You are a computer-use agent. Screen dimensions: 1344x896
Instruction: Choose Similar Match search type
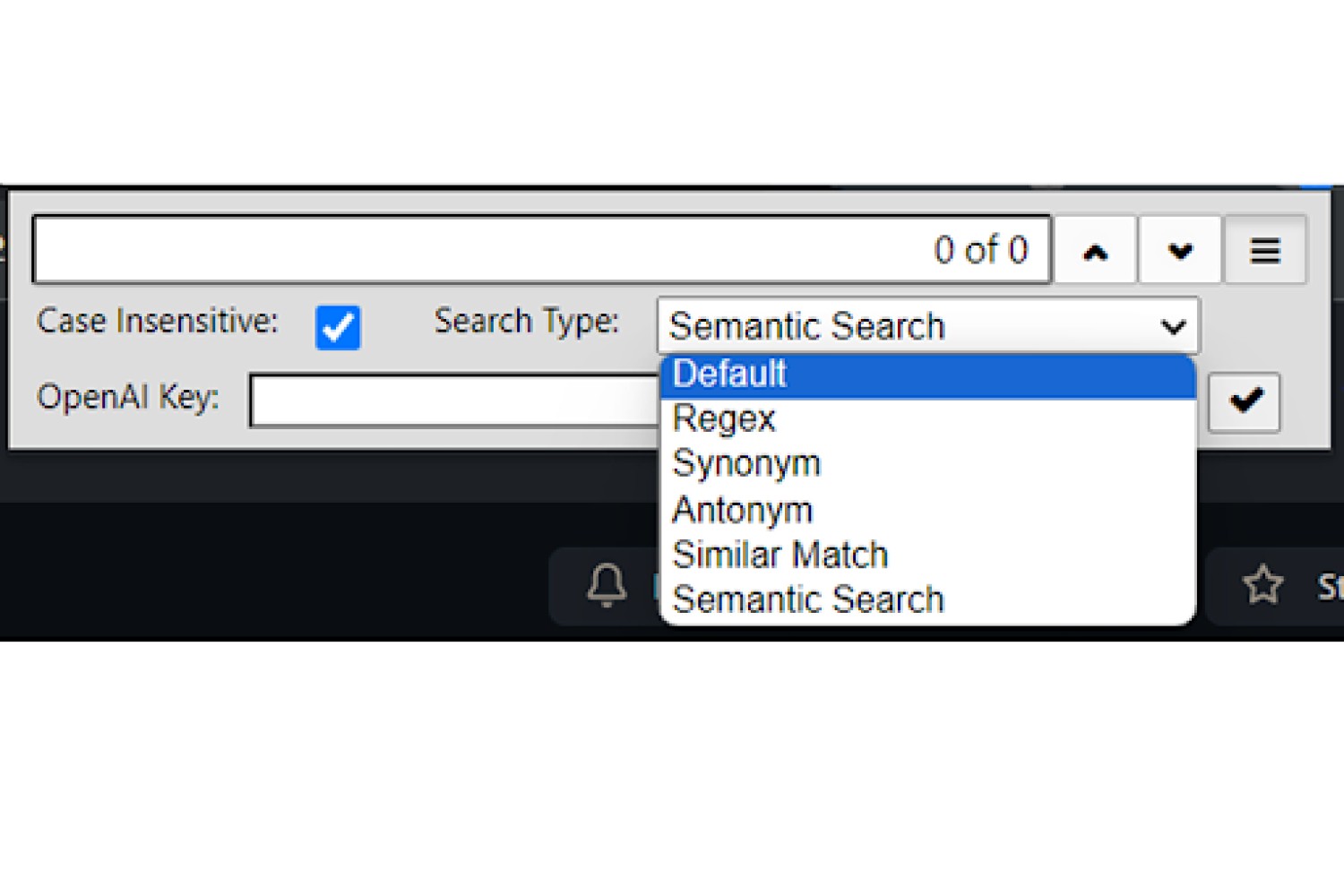click(x=927, y=555)
